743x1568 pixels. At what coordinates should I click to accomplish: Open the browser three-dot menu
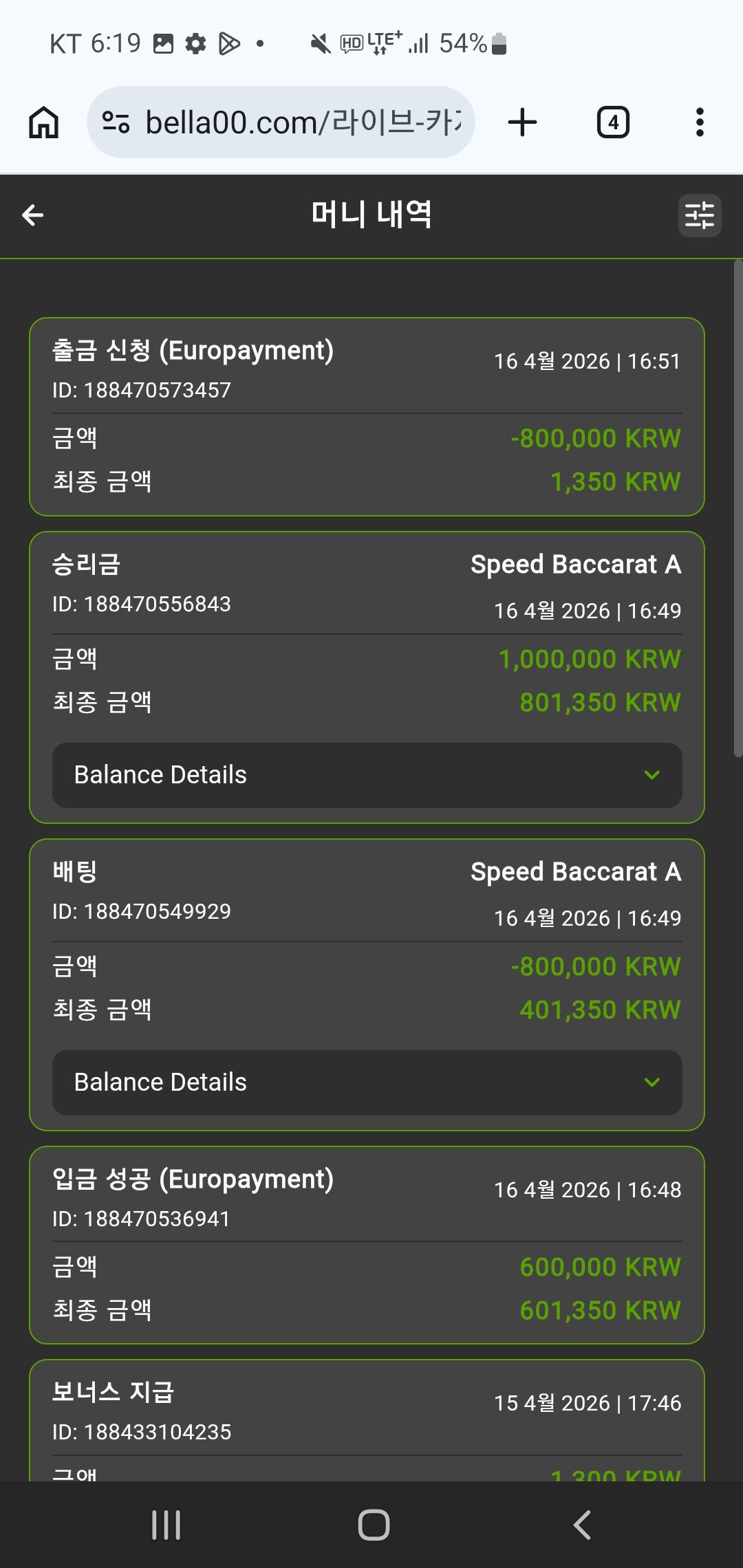700,122
